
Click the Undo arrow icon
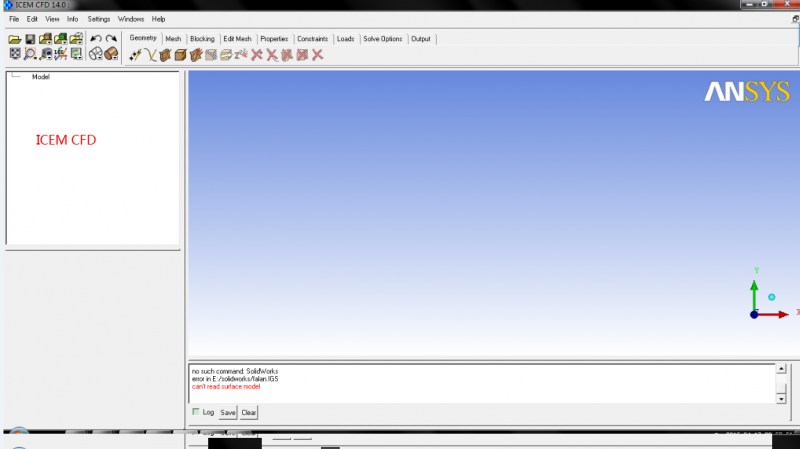pos(95,39)
